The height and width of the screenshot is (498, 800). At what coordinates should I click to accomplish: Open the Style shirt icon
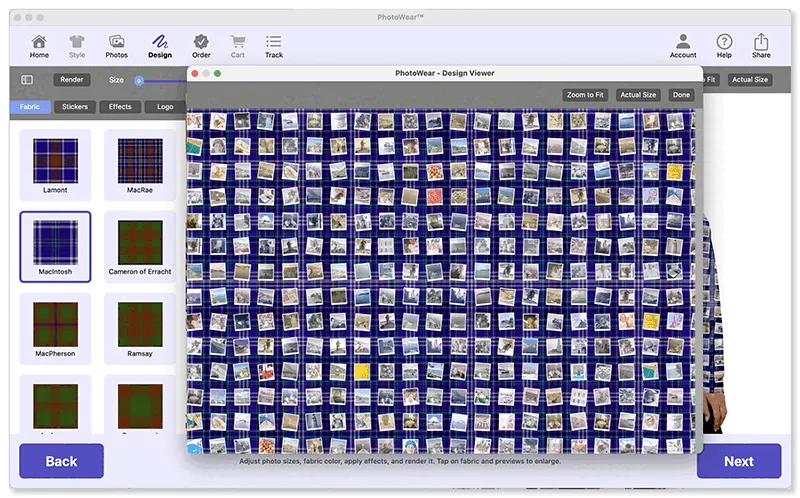(x=77, y=46)
